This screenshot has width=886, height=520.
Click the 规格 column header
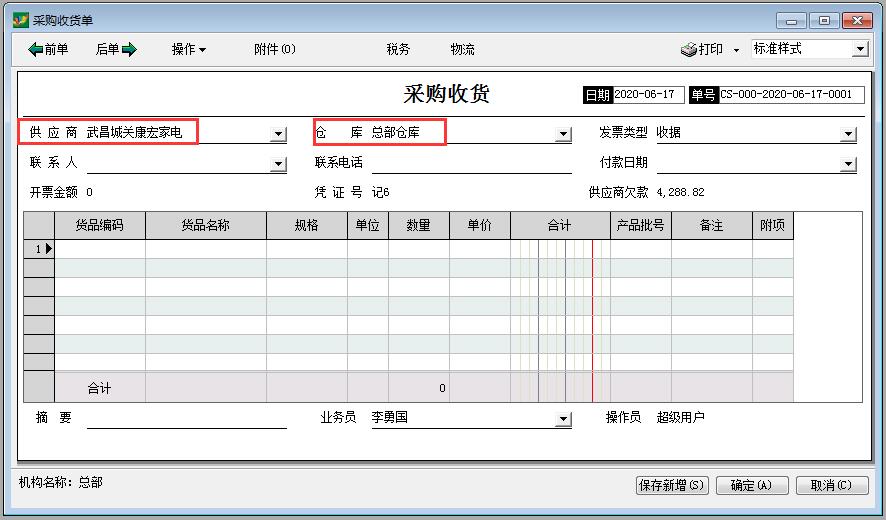(307, 226)
